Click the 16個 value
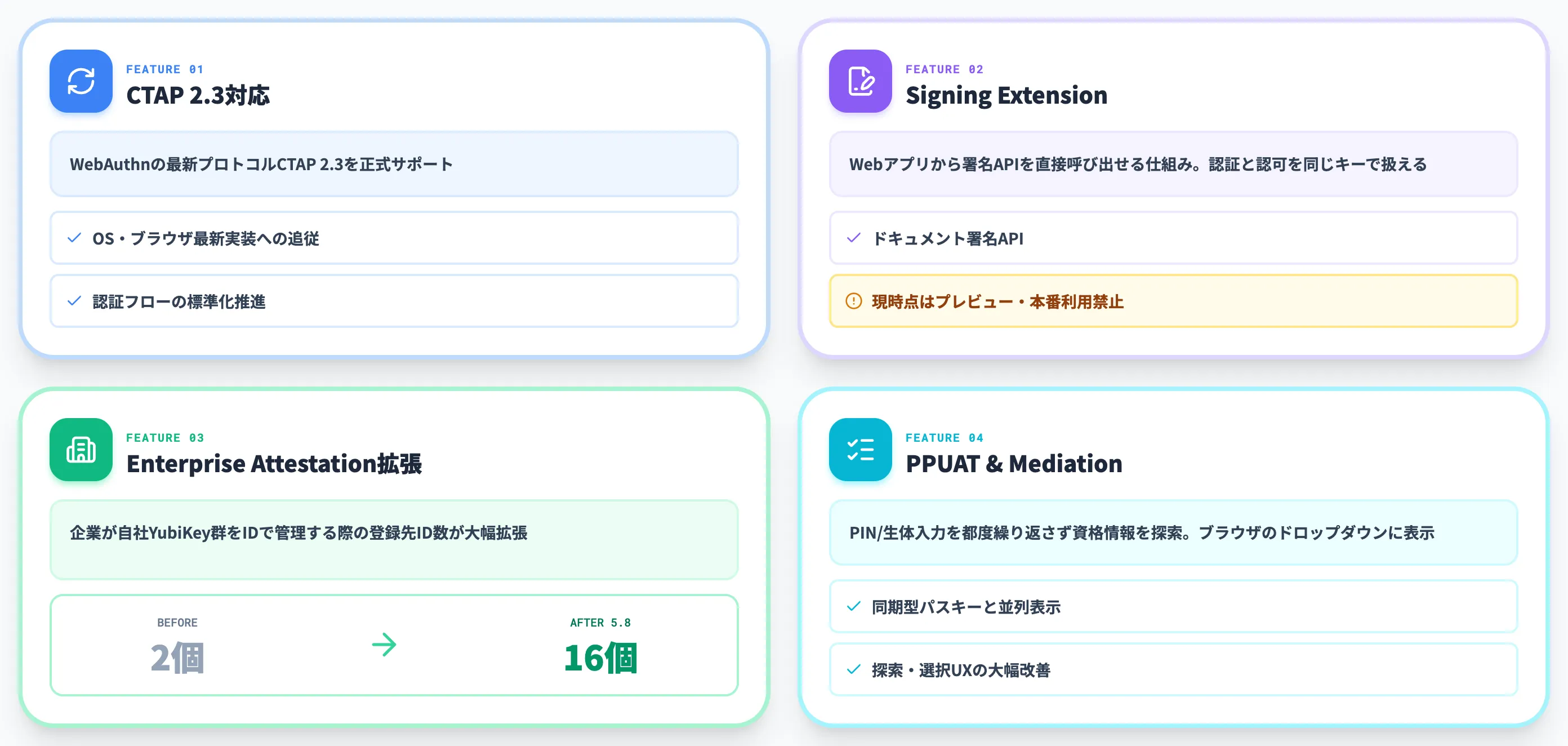The height and width of the screenshot is (746, 1568). [600, 658]
